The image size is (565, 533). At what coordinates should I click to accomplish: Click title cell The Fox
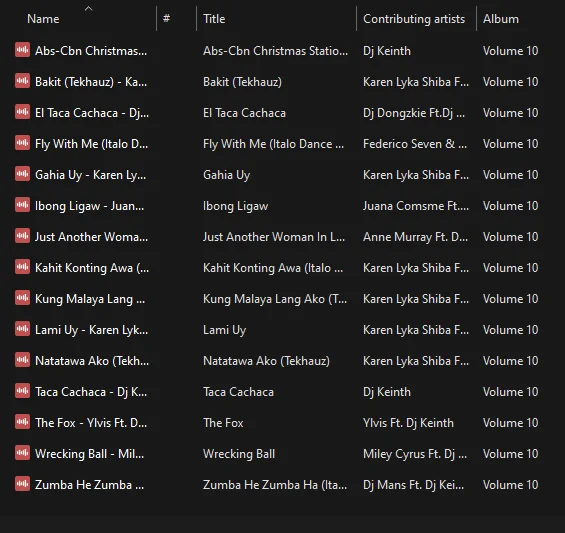click(x=223, y=423)
